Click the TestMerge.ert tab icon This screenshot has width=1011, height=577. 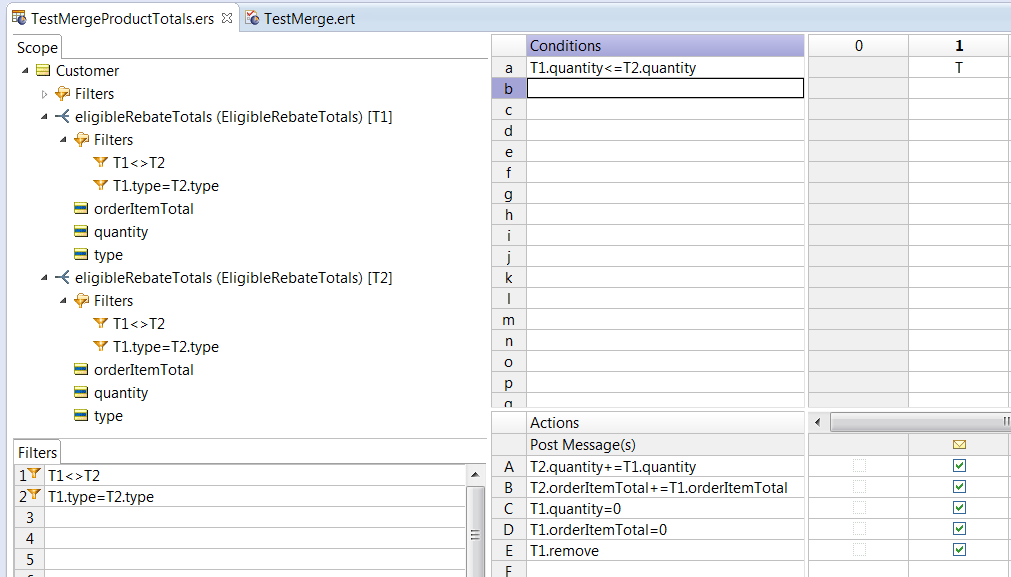coord(253,18)
